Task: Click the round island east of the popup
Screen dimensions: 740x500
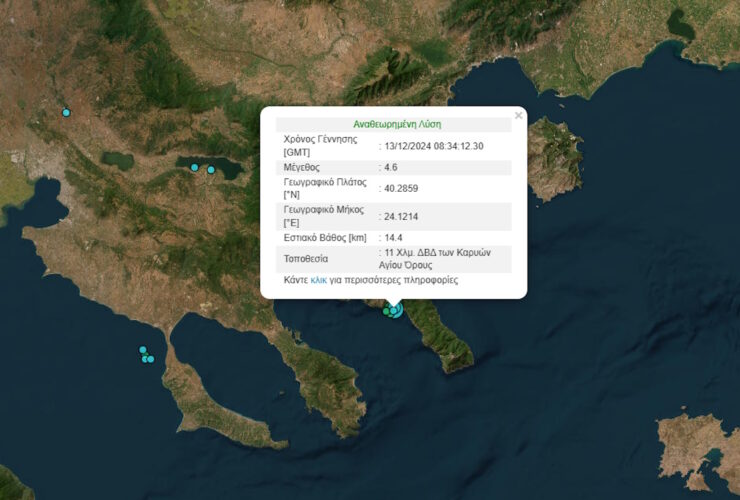Action: click(553, 157)
